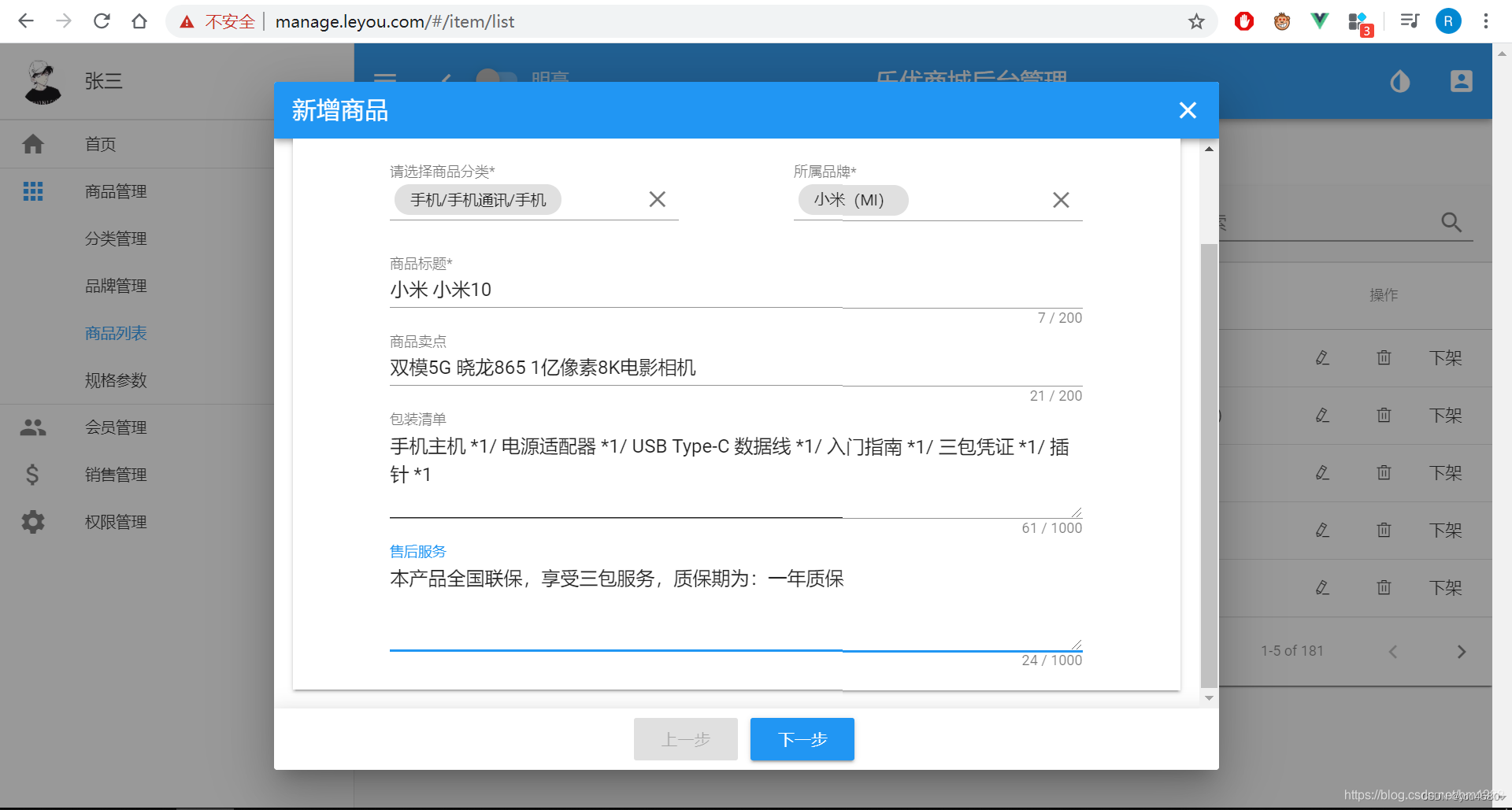Click the delete trash icon in first table row

click(1384, 358)
